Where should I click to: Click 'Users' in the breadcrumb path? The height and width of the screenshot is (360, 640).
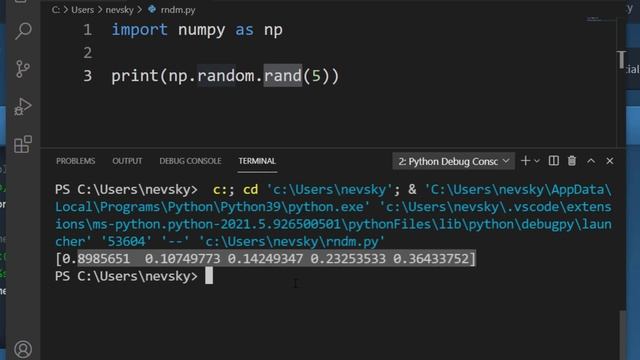tap(82, 10)
